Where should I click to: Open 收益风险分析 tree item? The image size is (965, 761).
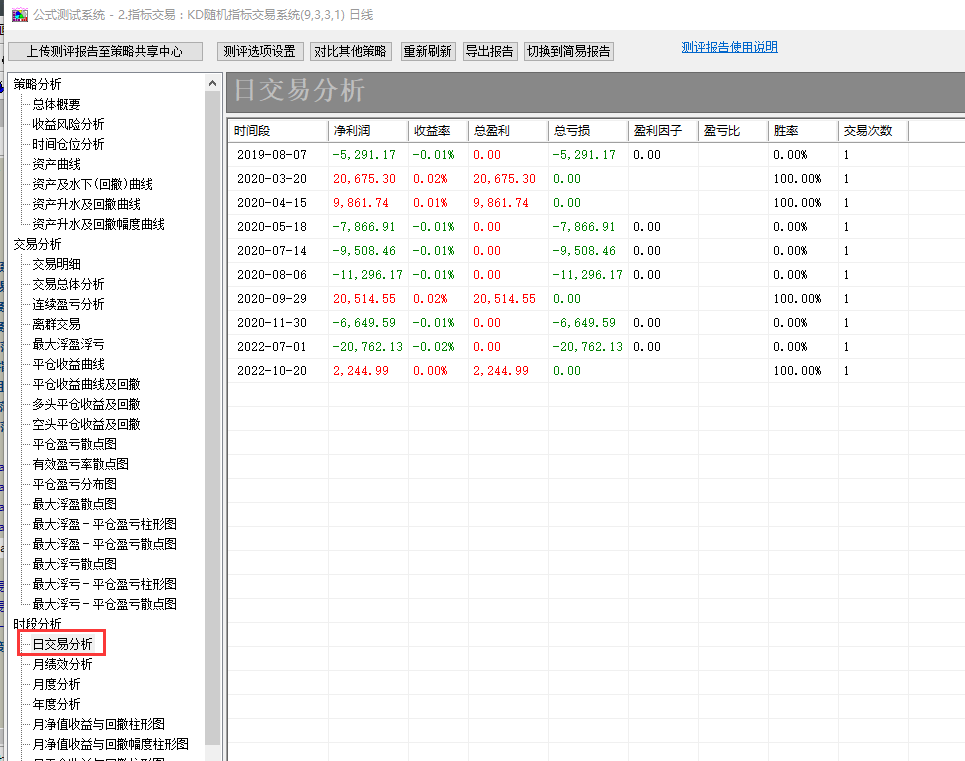pyautogui.click(x=68, y=124)
